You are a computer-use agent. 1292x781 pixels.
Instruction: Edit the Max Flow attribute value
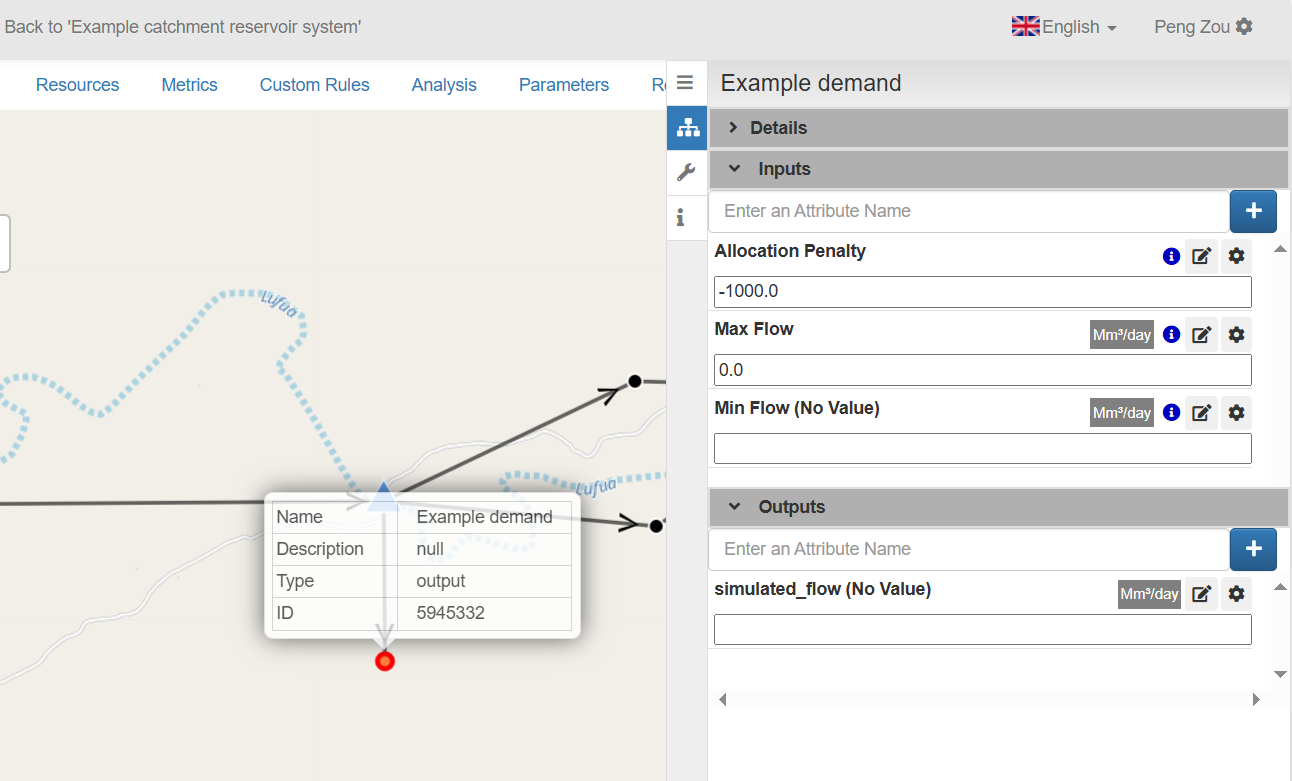click(1201, 335)
